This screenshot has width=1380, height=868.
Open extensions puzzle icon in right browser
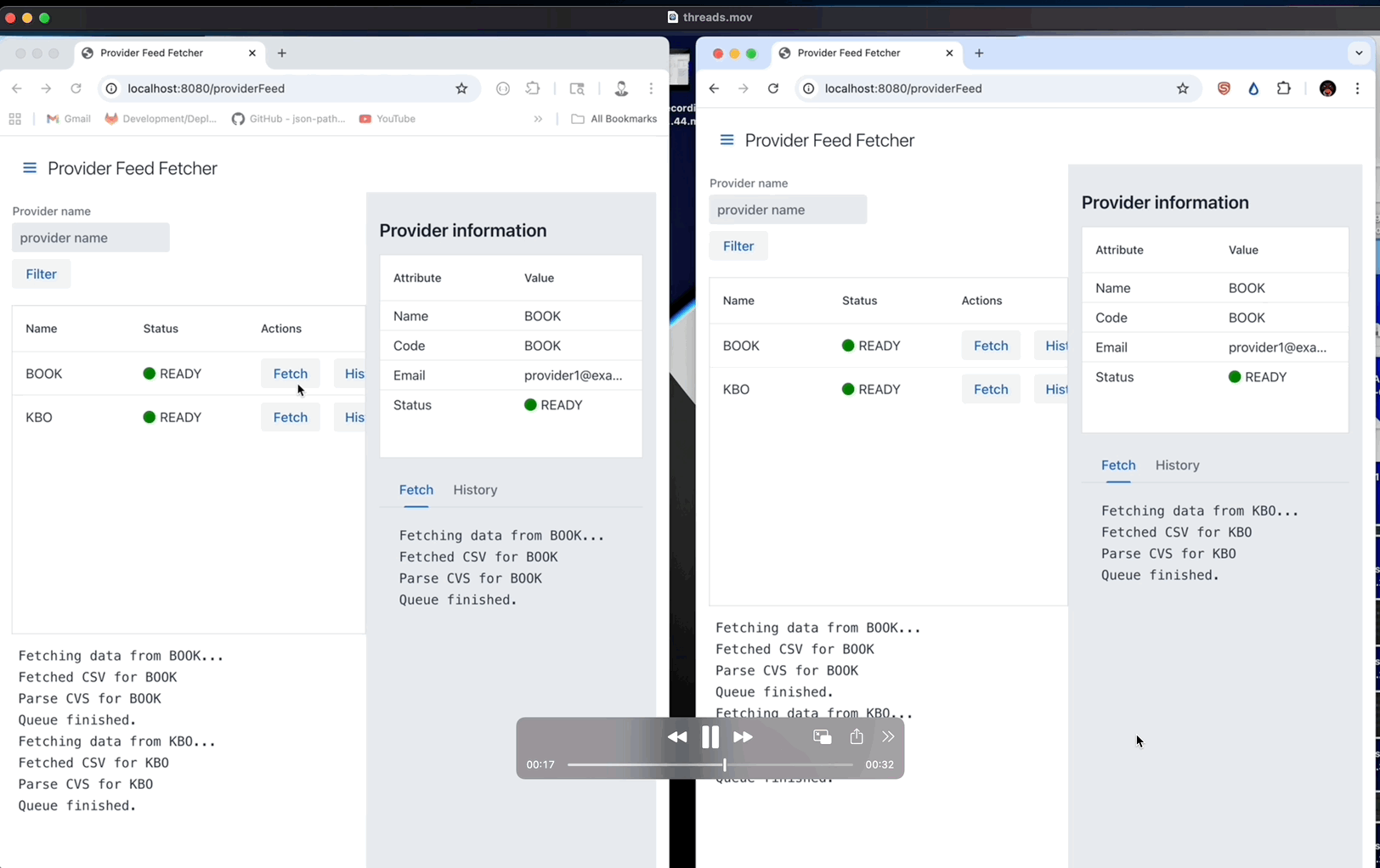(x=1283, y=88)
